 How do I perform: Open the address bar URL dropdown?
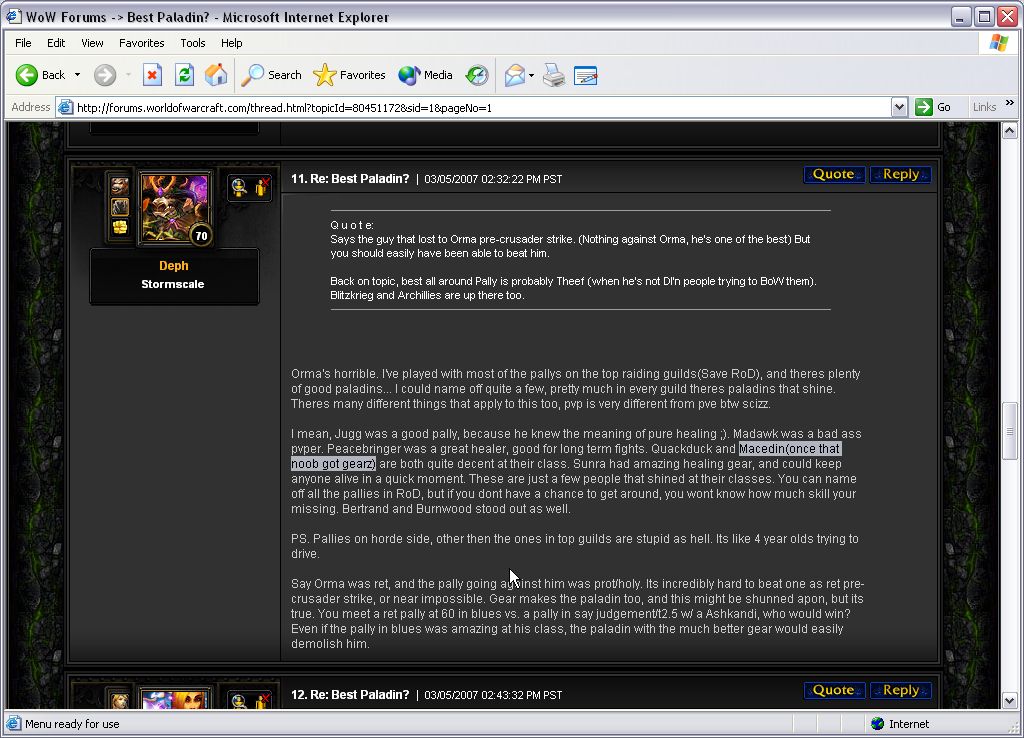[898, 107]
